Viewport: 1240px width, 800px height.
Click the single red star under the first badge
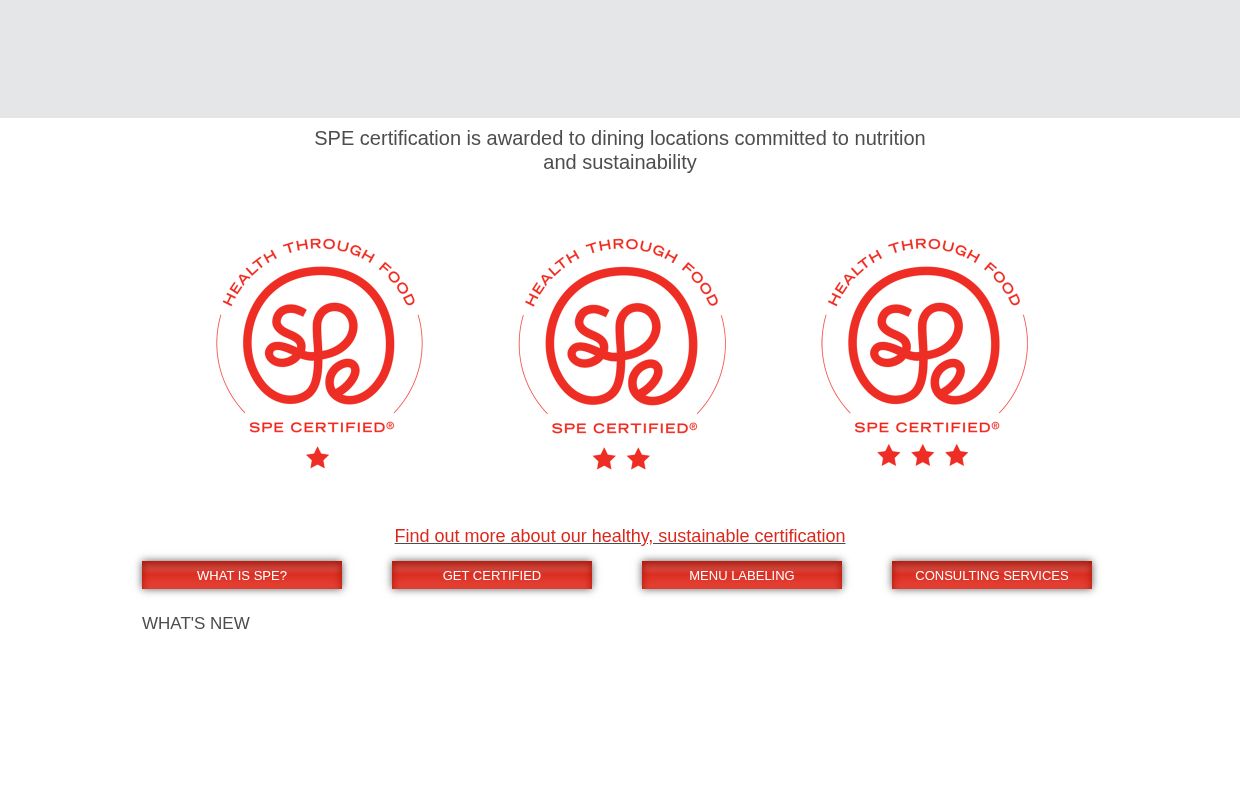point(317,457)
